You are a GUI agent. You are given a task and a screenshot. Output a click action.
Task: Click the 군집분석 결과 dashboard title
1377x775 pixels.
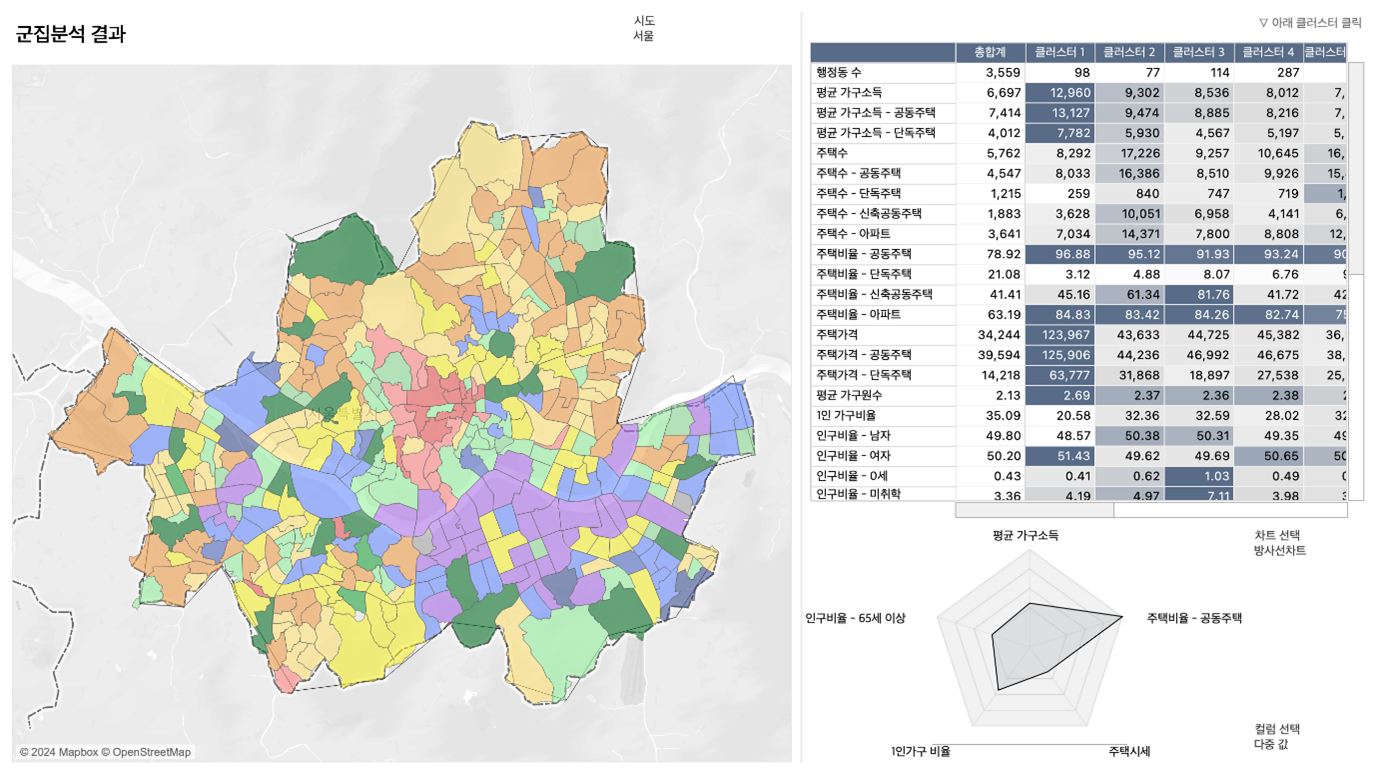tap(71, 34)
